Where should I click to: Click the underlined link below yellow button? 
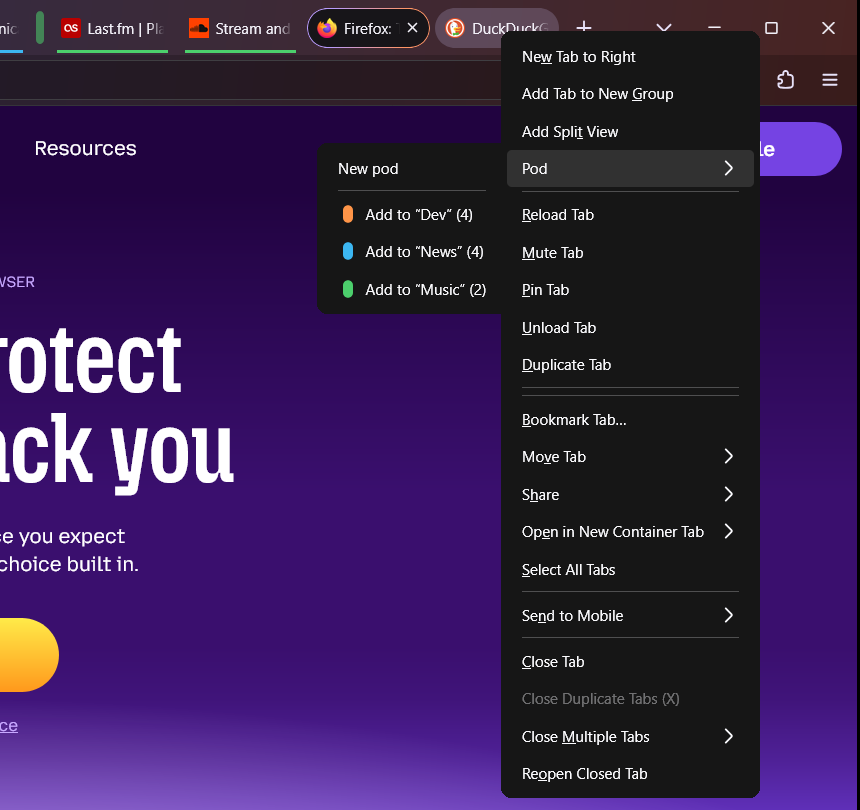[x=9, y=726]
